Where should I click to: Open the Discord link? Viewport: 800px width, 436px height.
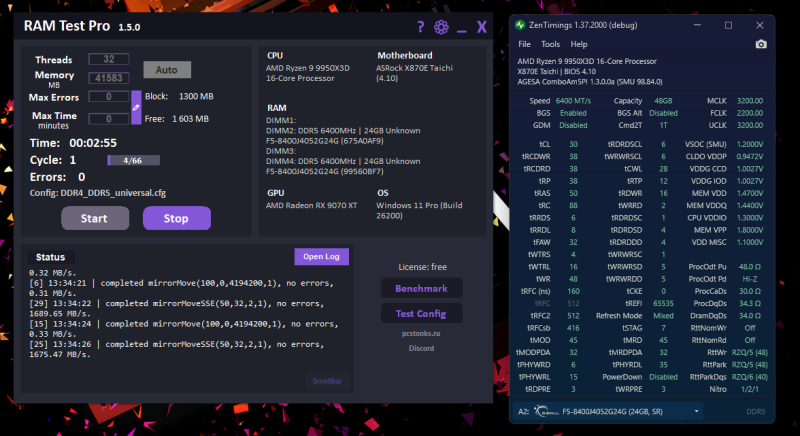click(421, 348)
